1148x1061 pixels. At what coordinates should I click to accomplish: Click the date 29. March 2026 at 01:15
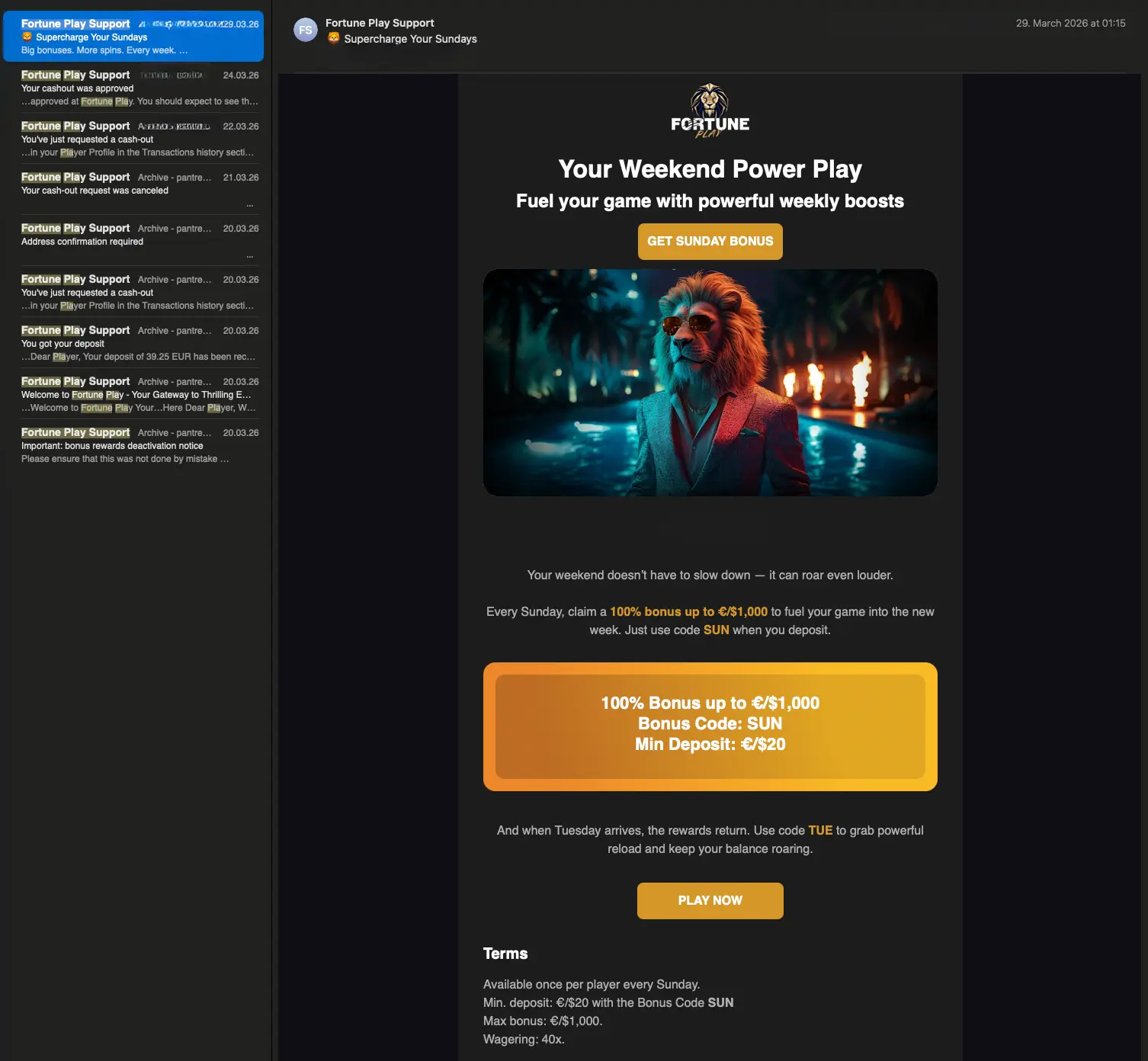pos(1070,24)
